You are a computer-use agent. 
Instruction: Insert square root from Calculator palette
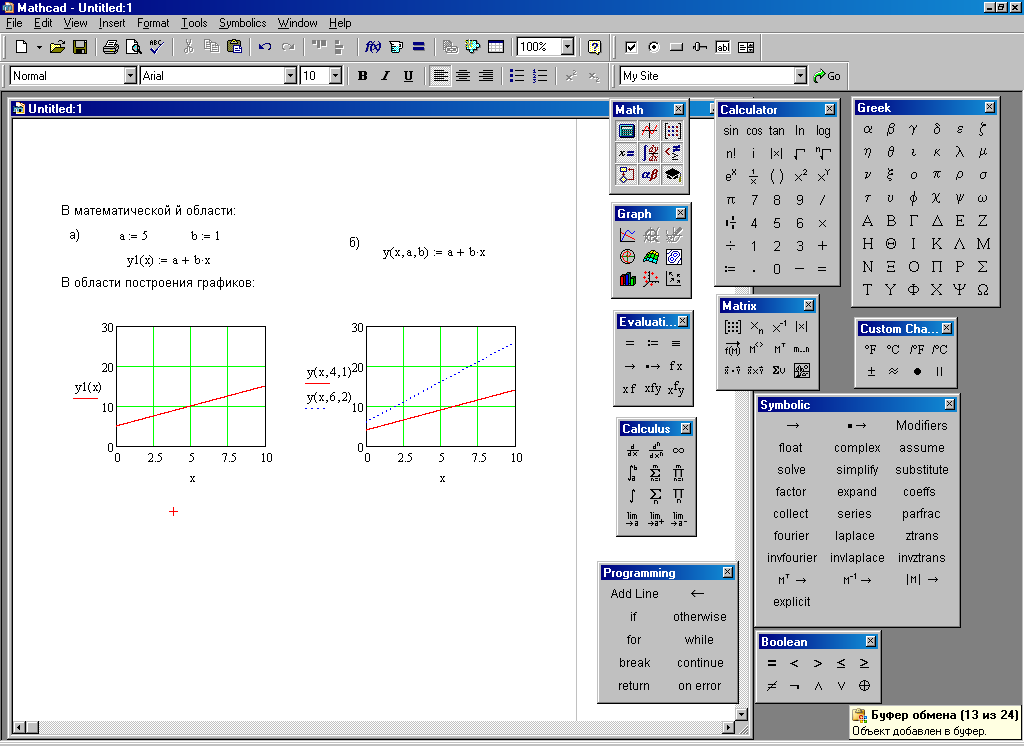pyautogui.click(x=799, y=154)
